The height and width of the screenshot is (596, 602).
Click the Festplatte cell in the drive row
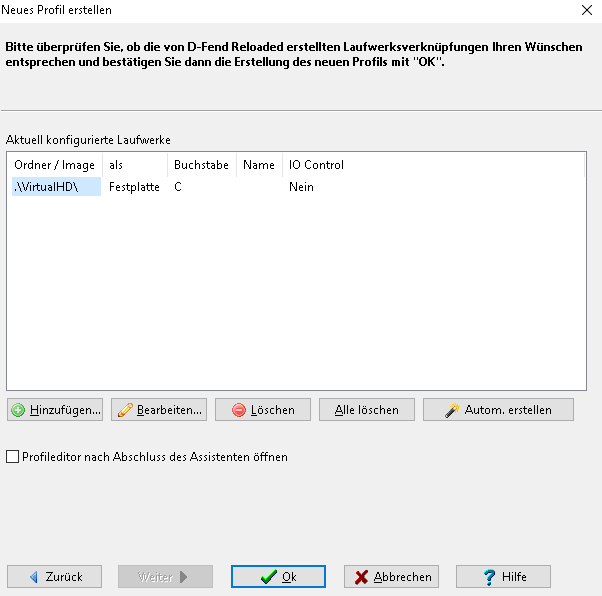point(134,187)
